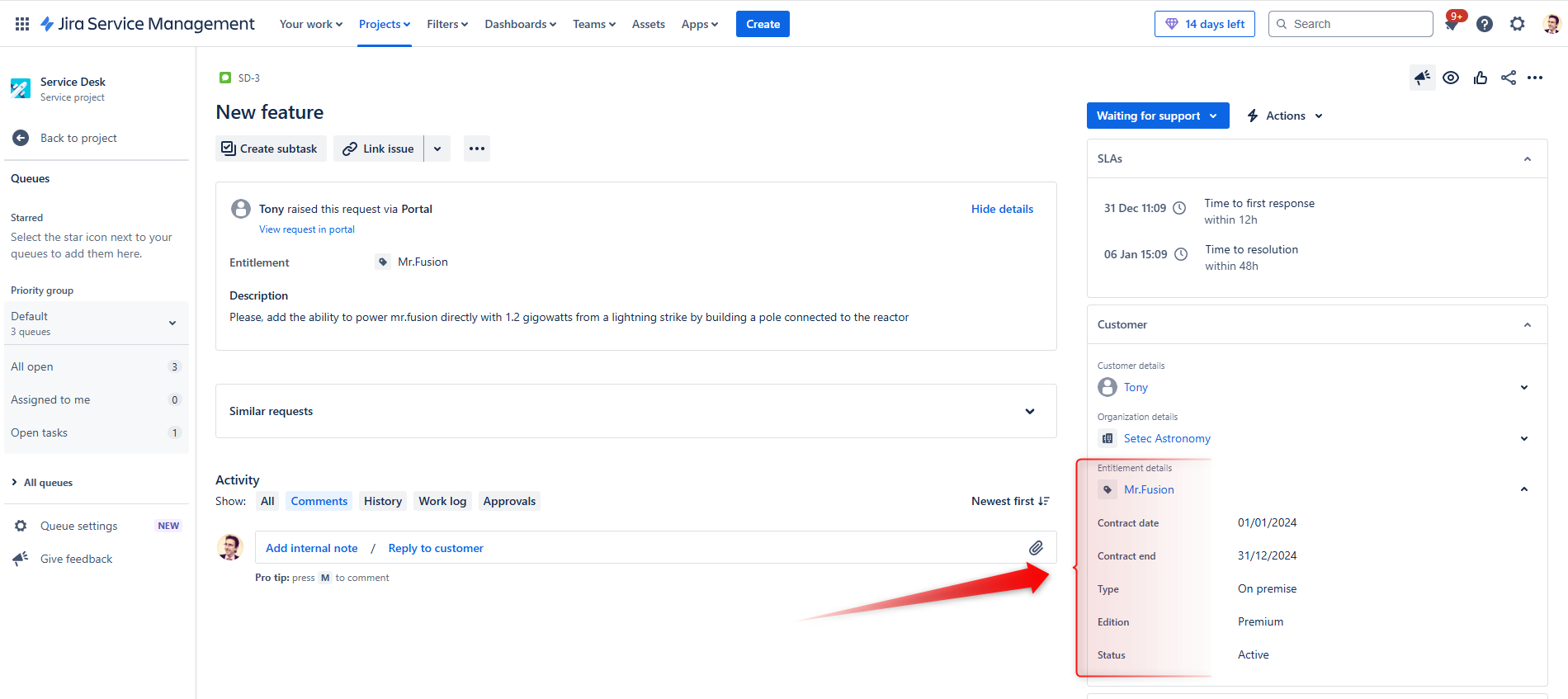
Task: Expand the Similar requests section
Action: 1030,411
